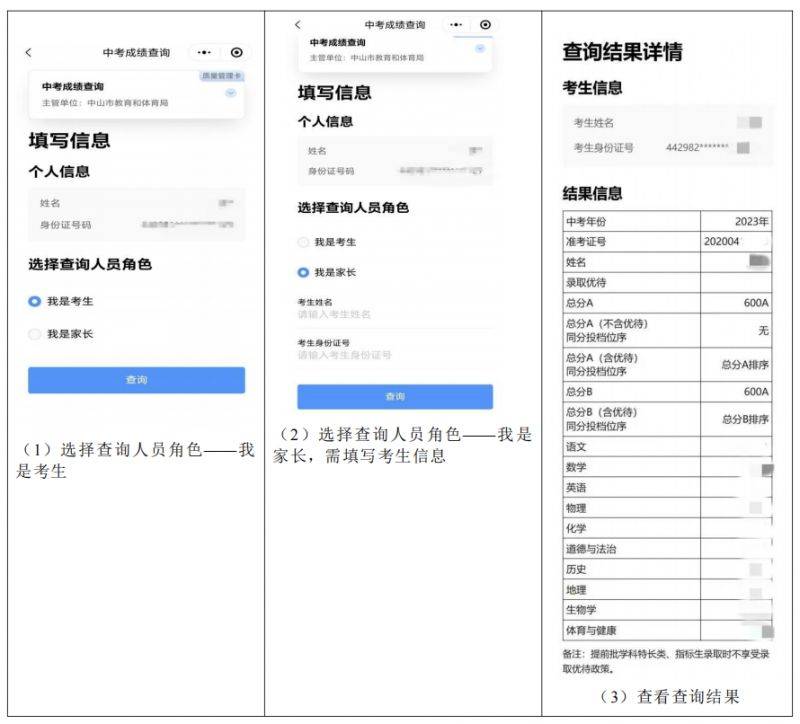Click the 总分A row showing 600A
800x724 pixels.
[x=667, y=302]
